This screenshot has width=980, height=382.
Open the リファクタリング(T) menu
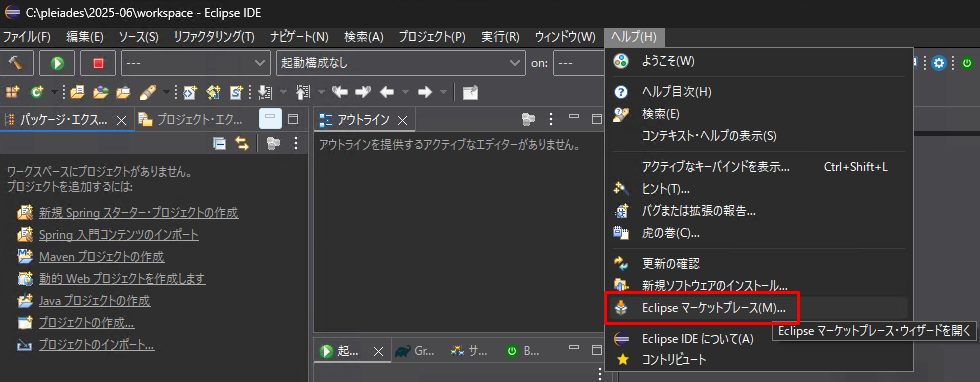pos(214,37)
